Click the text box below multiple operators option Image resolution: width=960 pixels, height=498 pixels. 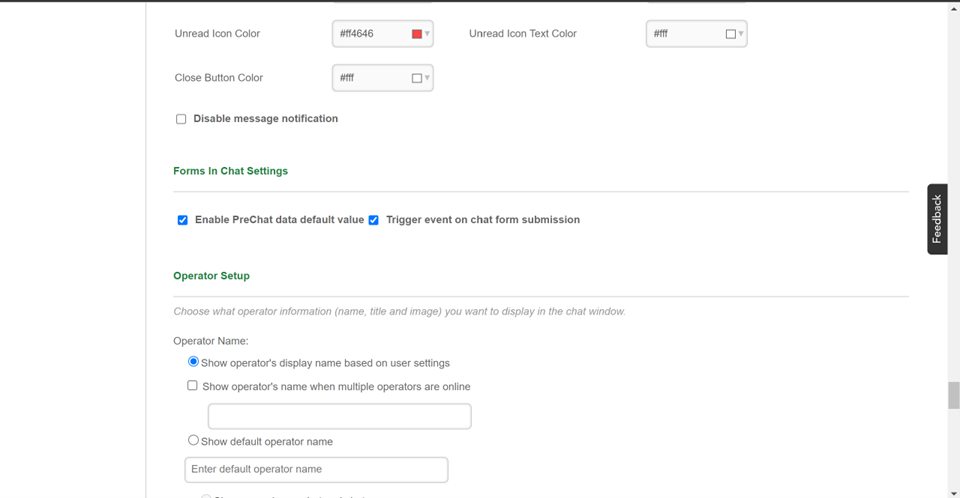(339, 416)
